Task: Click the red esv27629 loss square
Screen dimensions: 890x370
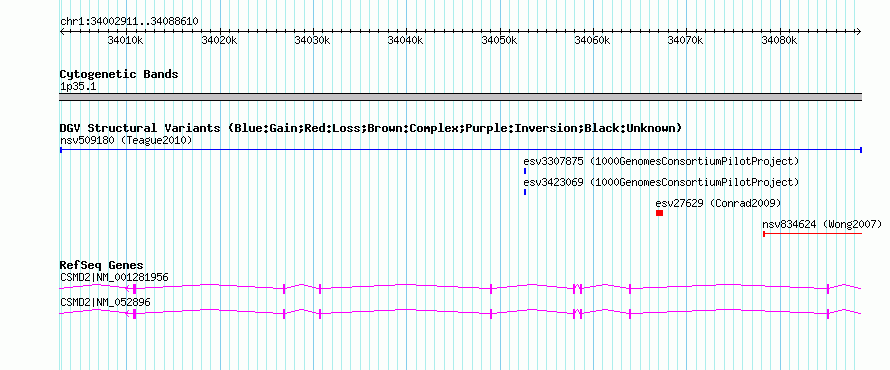Action: tap(660, 213)
